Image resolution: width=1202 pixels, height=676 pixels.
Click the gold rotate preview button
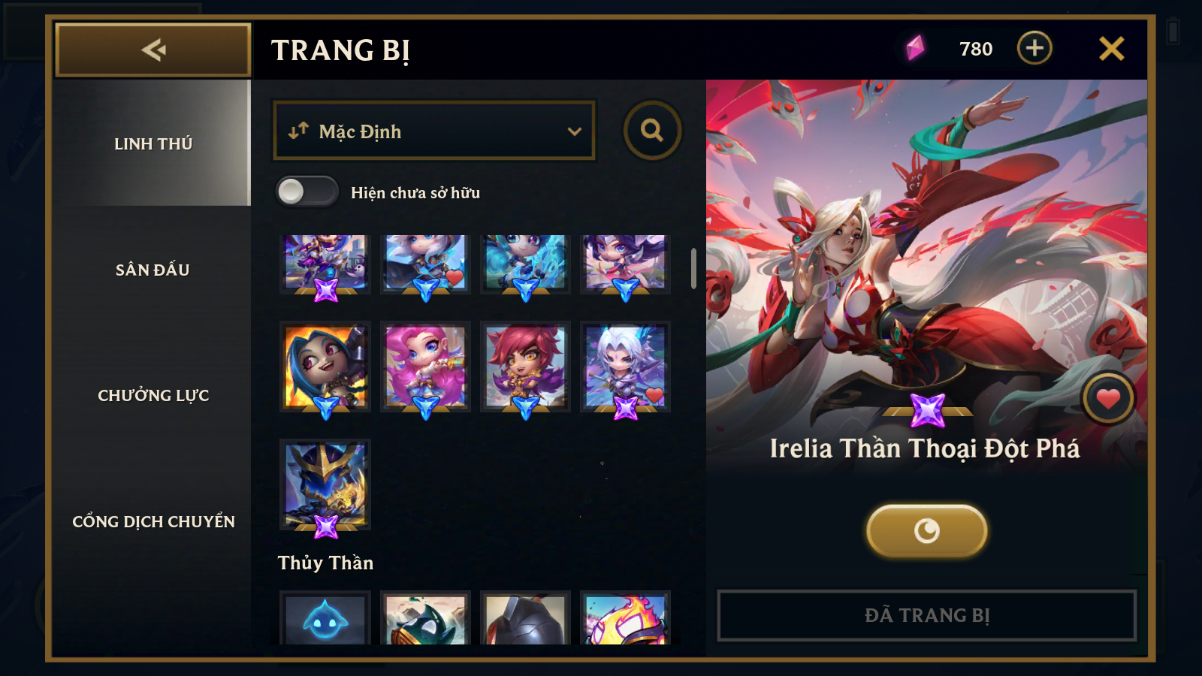(x=927, y=530)
